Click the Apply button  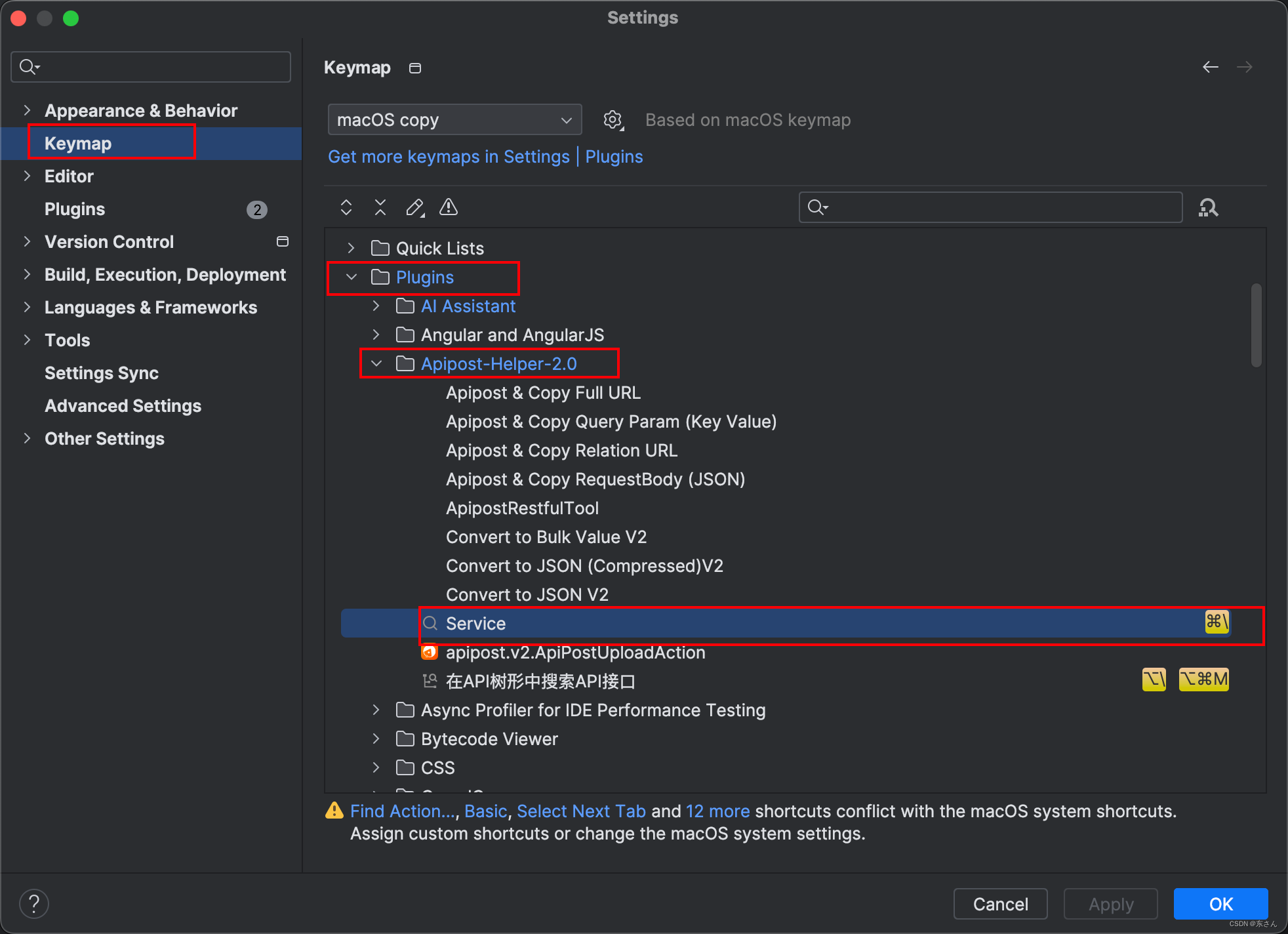1111,904
